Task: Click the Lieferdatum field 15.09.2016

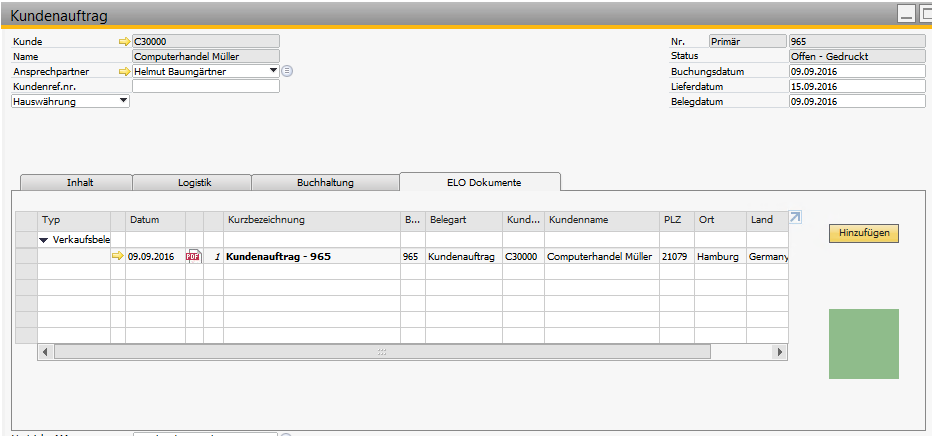Action: coord(857,86)
